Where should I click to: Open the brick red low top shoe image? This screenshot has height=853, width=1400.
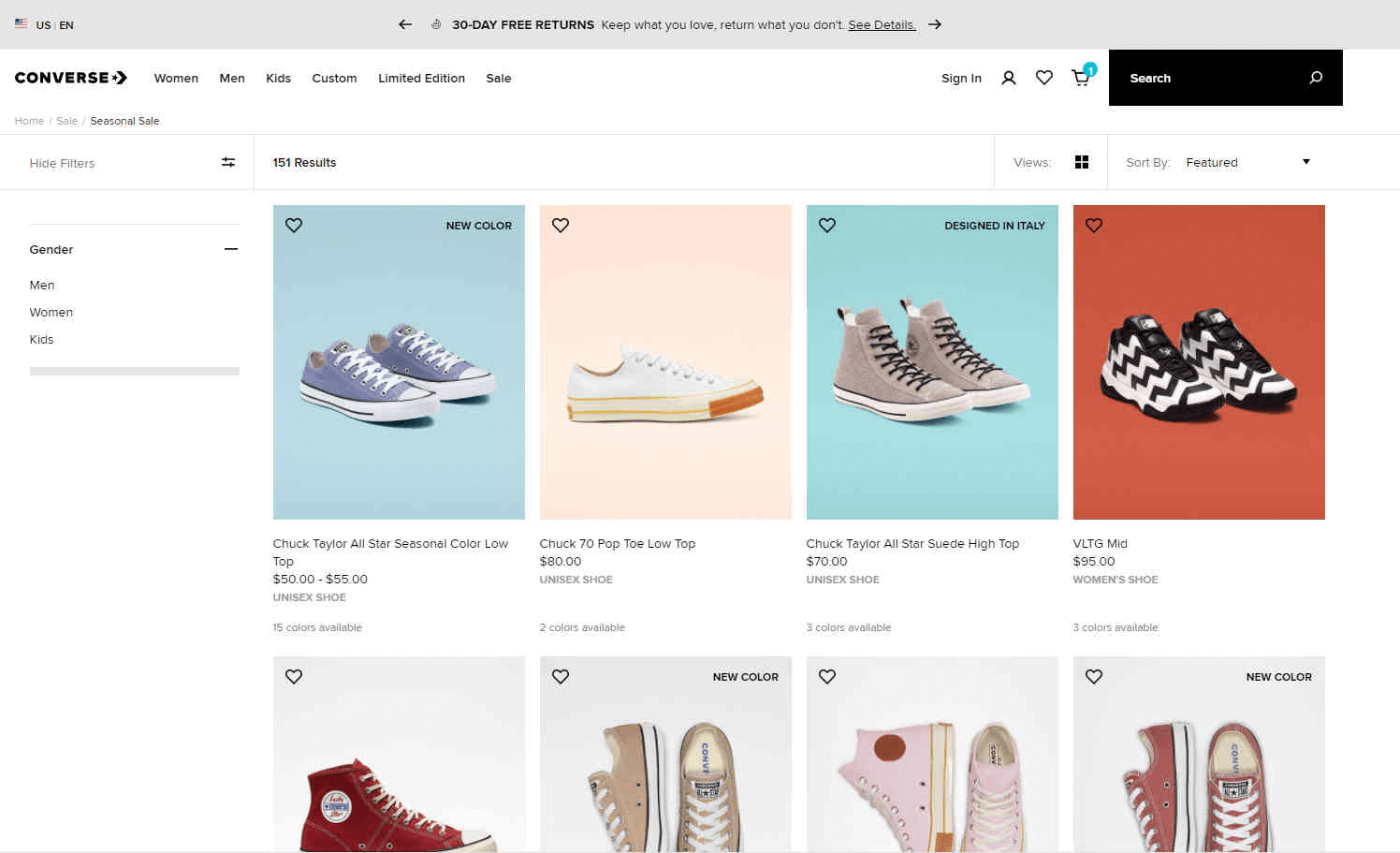tap(1199, 754)
